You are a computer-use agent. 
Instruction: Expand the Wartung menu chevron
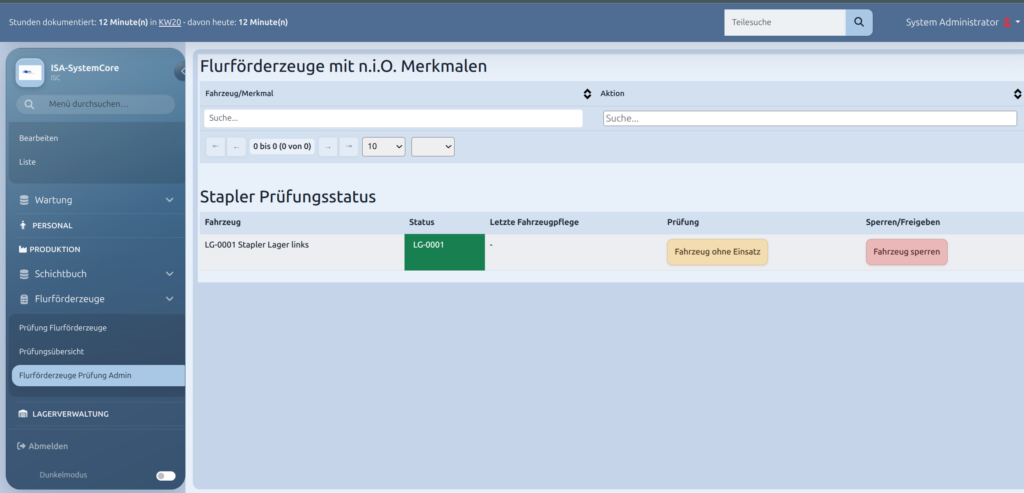[x=170, y=200]
